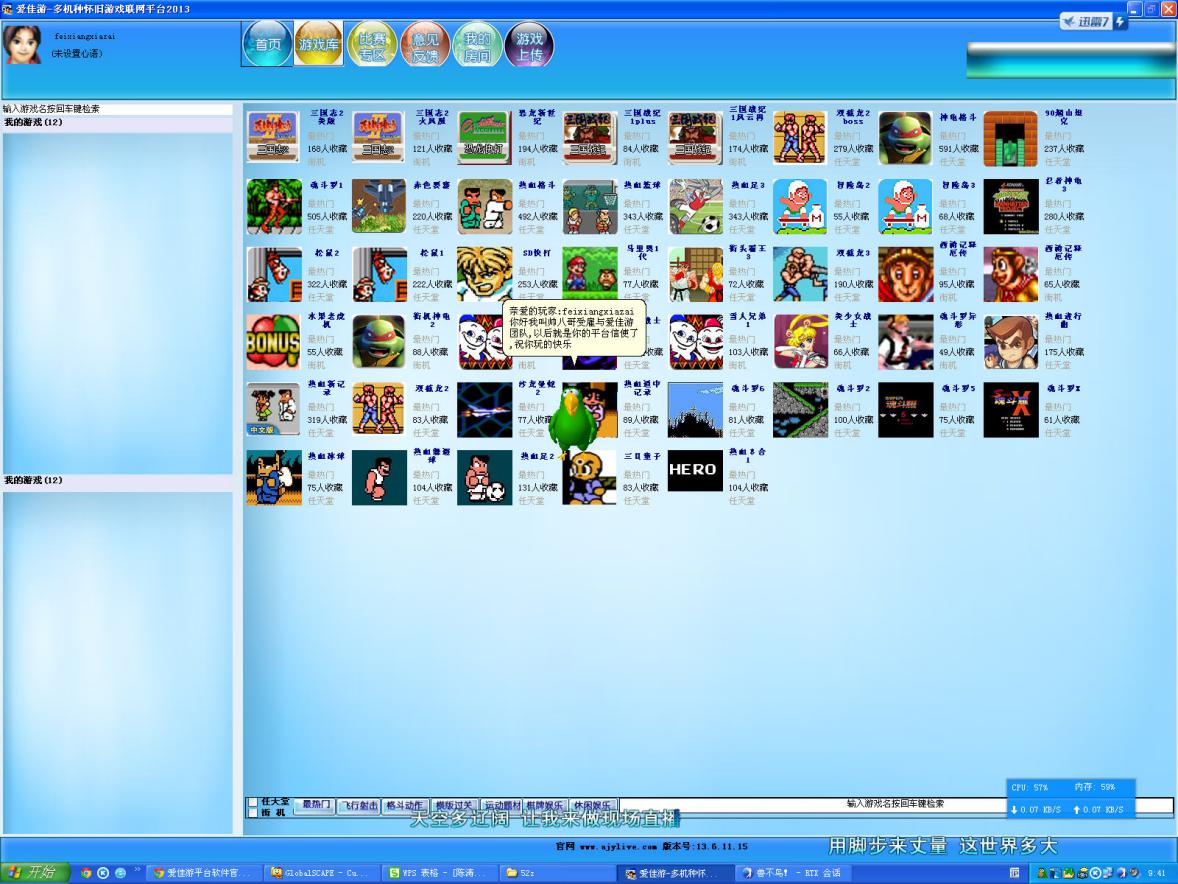Open Chrome from the quick launch

(86, 873)
